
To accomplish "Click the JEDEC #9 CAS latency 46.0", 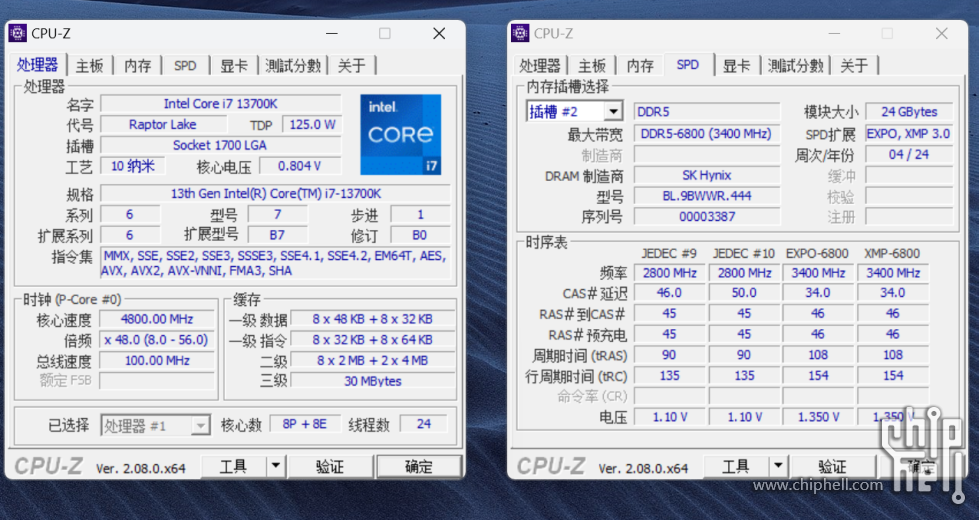I will (x=669, y=293).
